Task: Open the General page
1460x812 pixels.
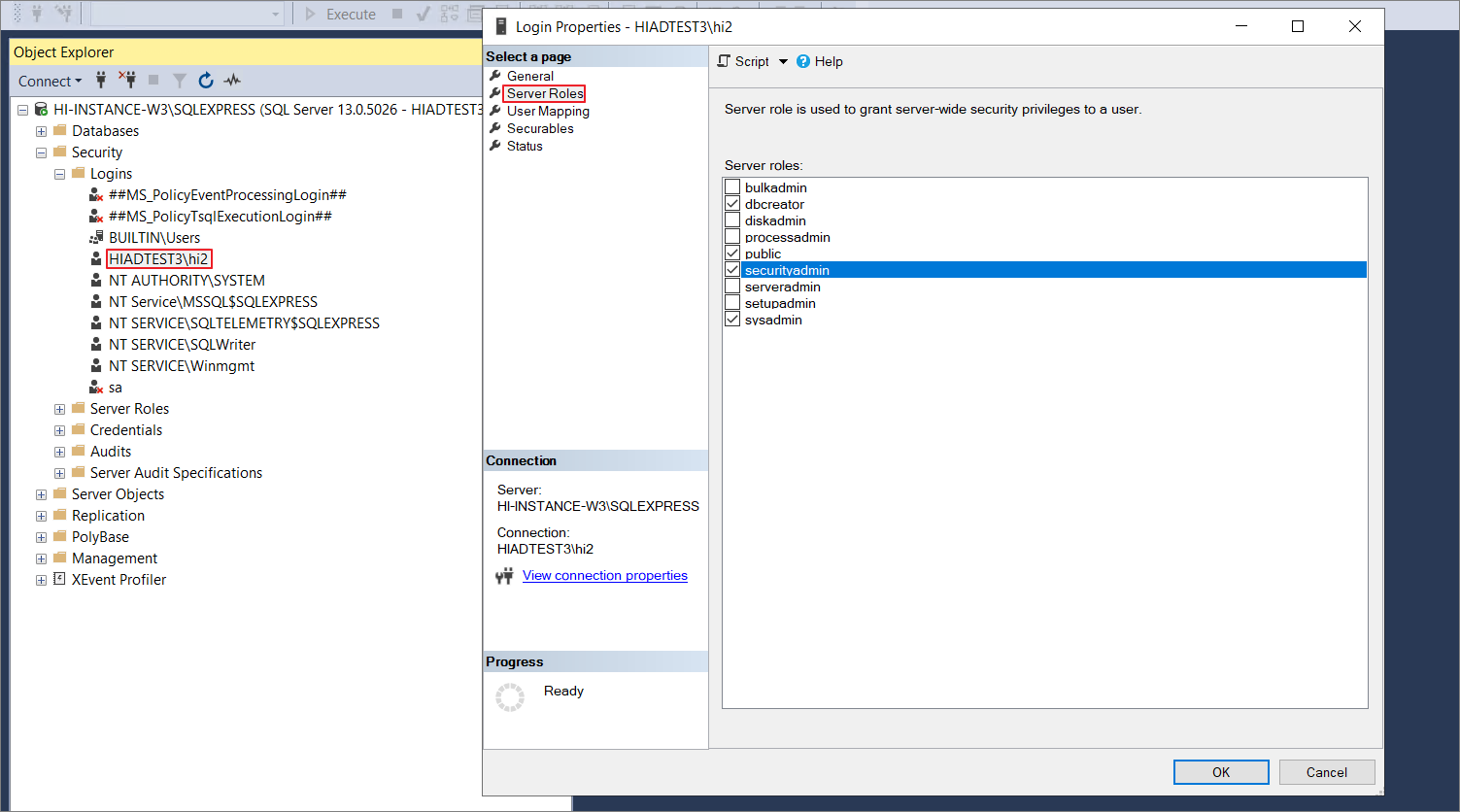Action: coord(530,76)
